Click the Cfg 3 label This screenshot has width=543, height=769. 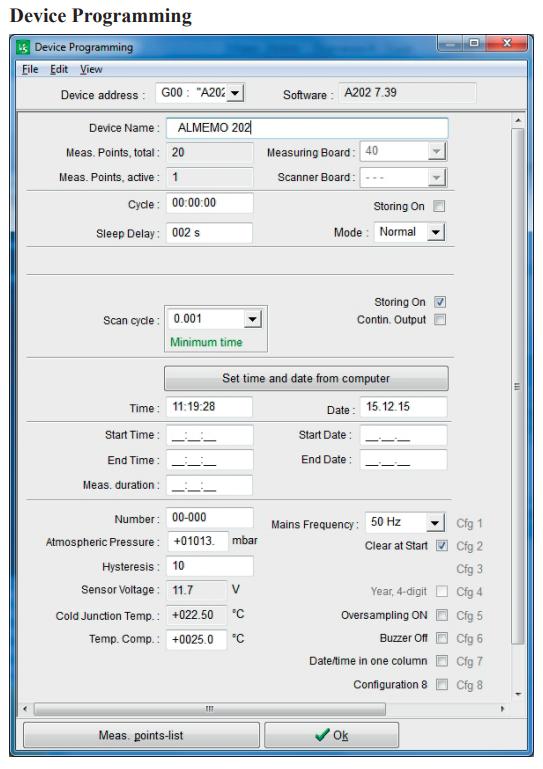pos(469,569)
